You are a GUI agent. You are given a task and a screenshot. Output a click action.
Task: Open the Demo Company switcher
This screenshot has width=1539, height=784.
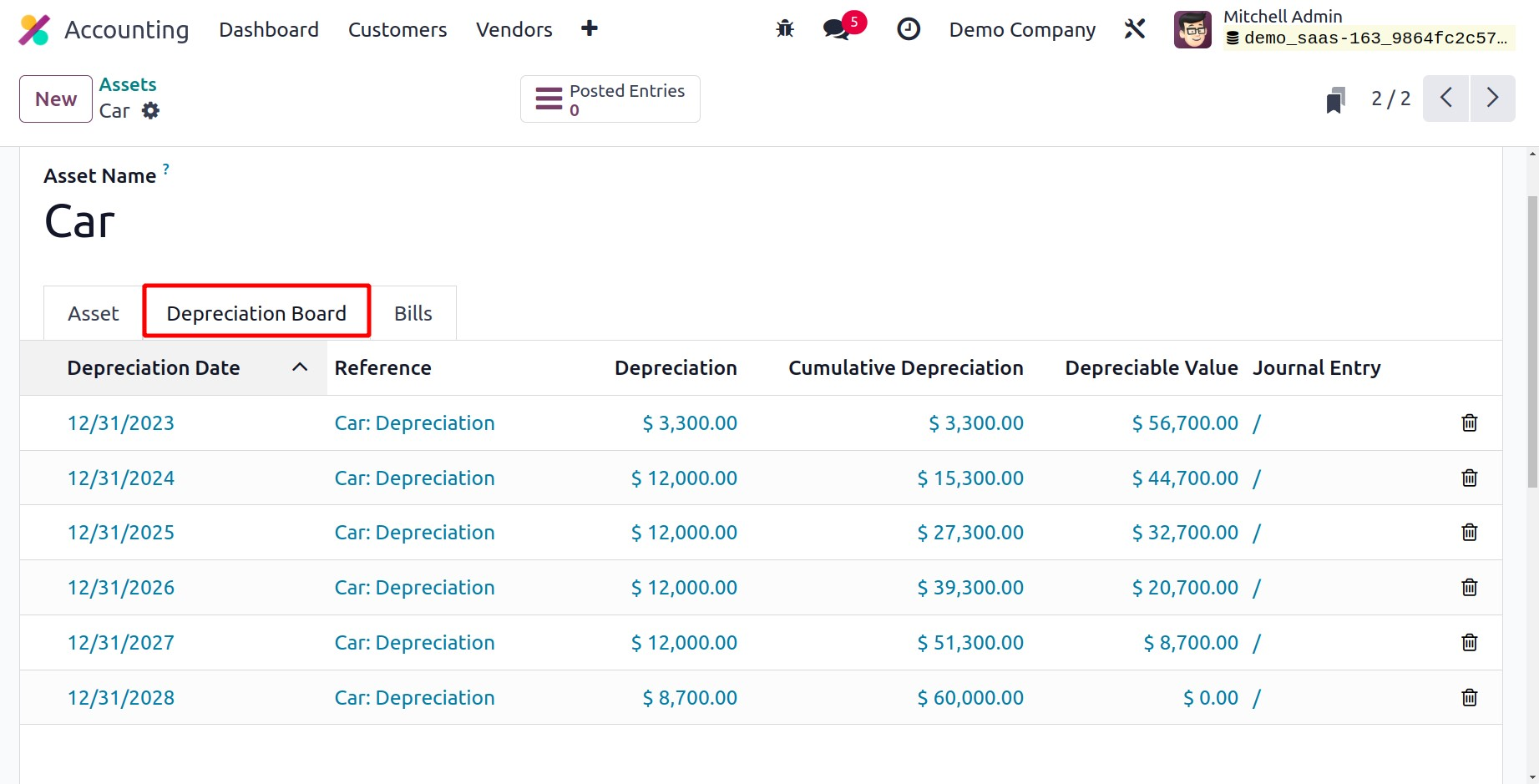point(1021,30)
